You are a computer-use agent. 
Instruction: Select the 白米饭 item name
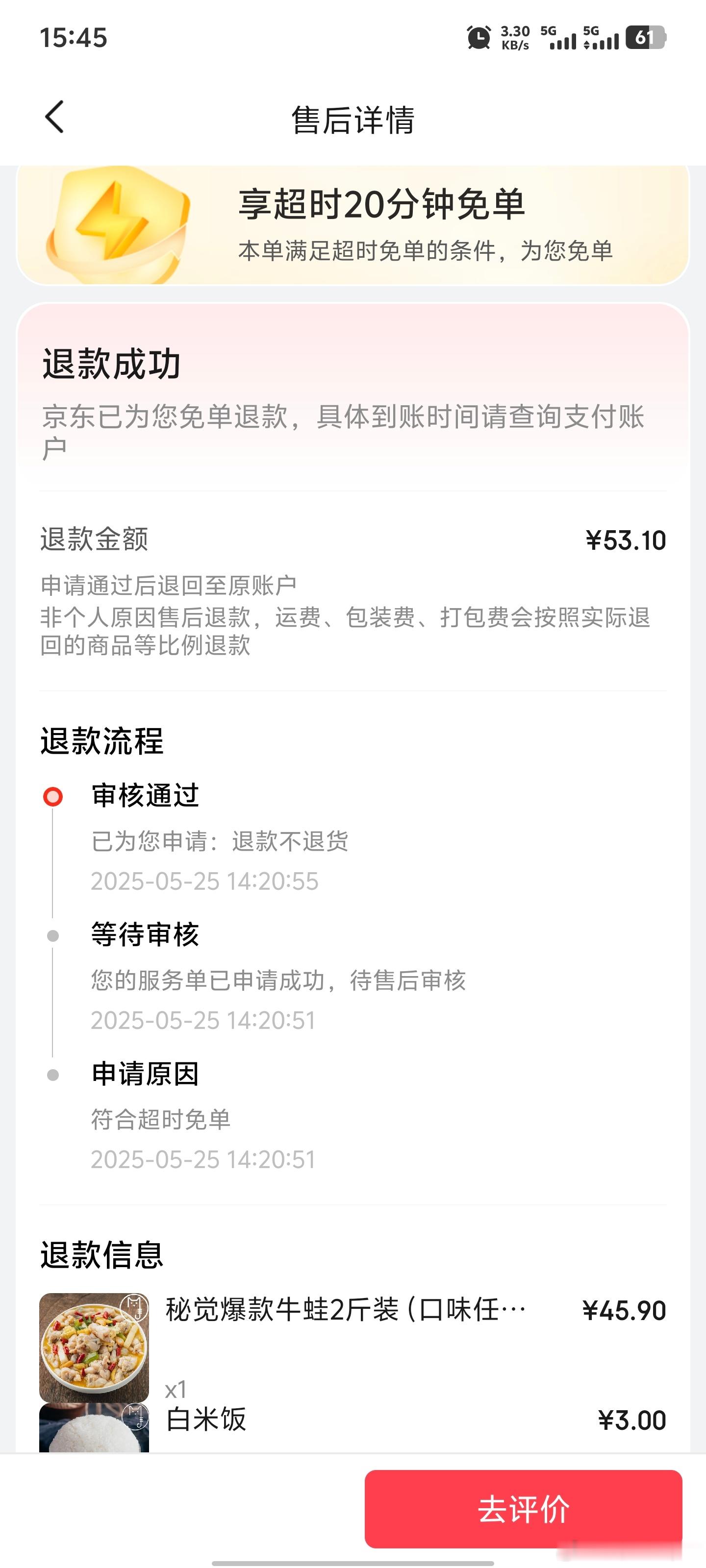(206, 1420)
